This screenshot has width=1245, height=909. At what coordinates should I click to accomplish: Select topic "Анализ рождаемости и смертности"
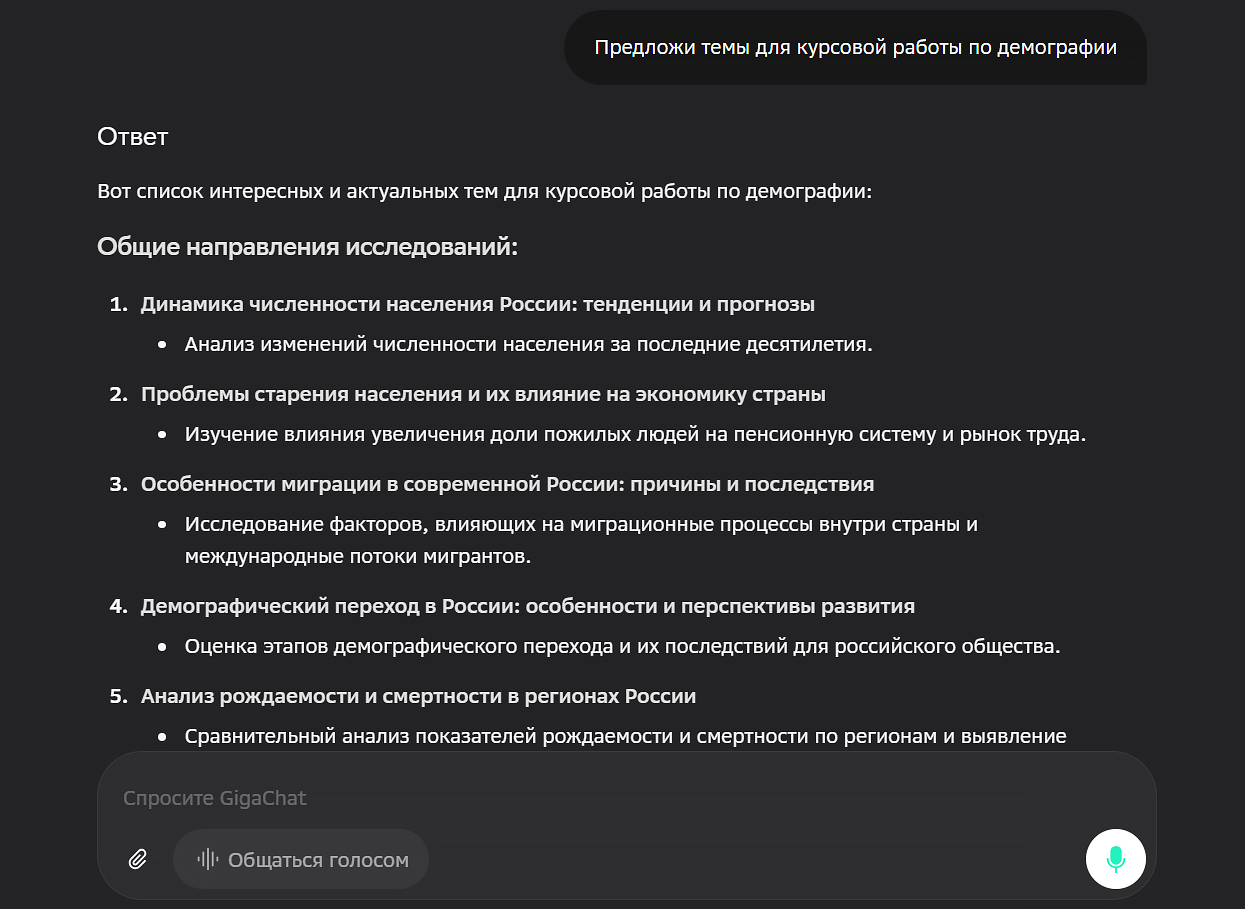coord(420,695)
